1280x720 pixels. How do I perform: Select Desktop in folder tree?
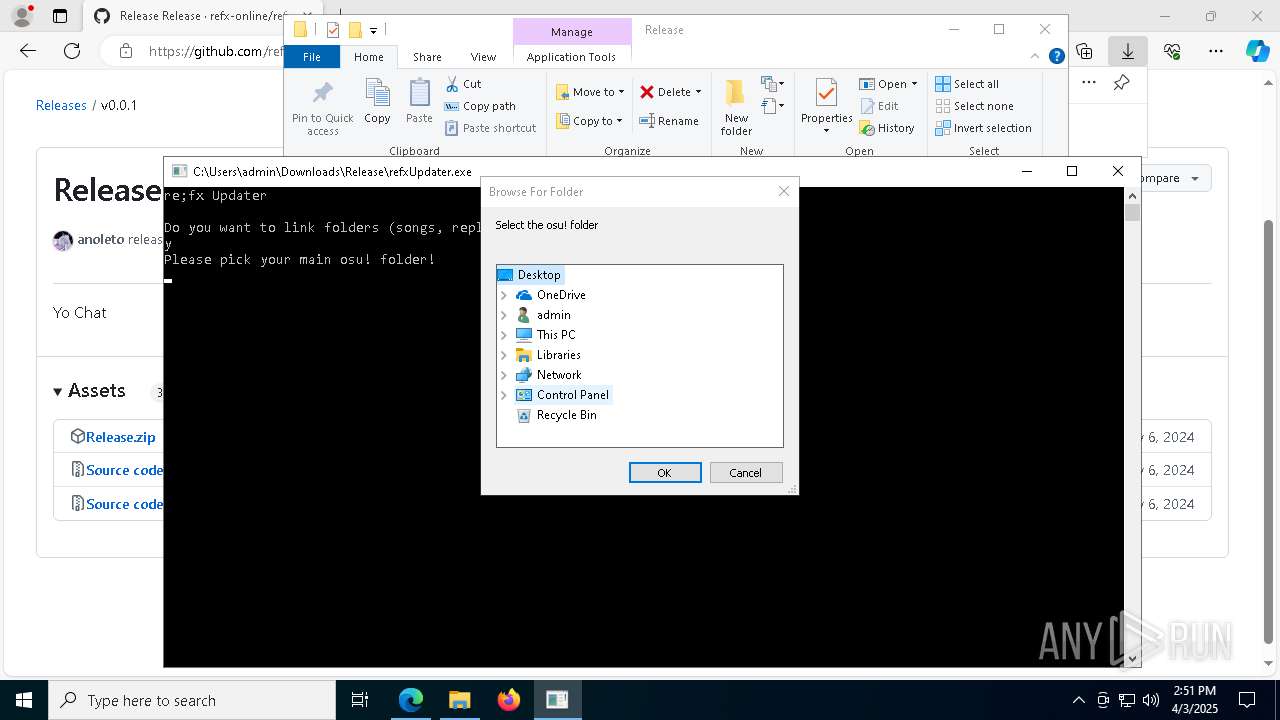[539, 275]
